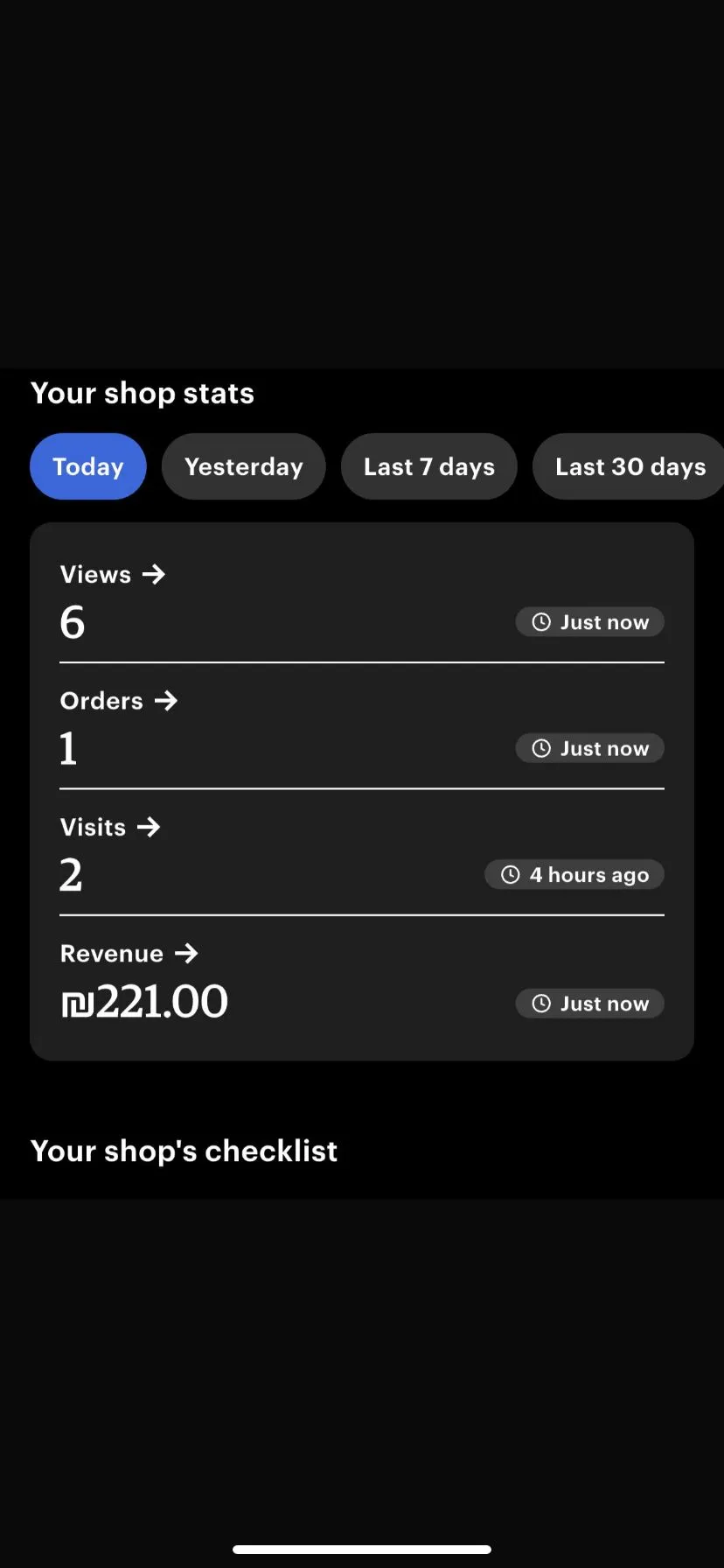Tap the arrow icon beside Orders
724x1568 pixels.
pyautogui.click(x=166, y=701)
